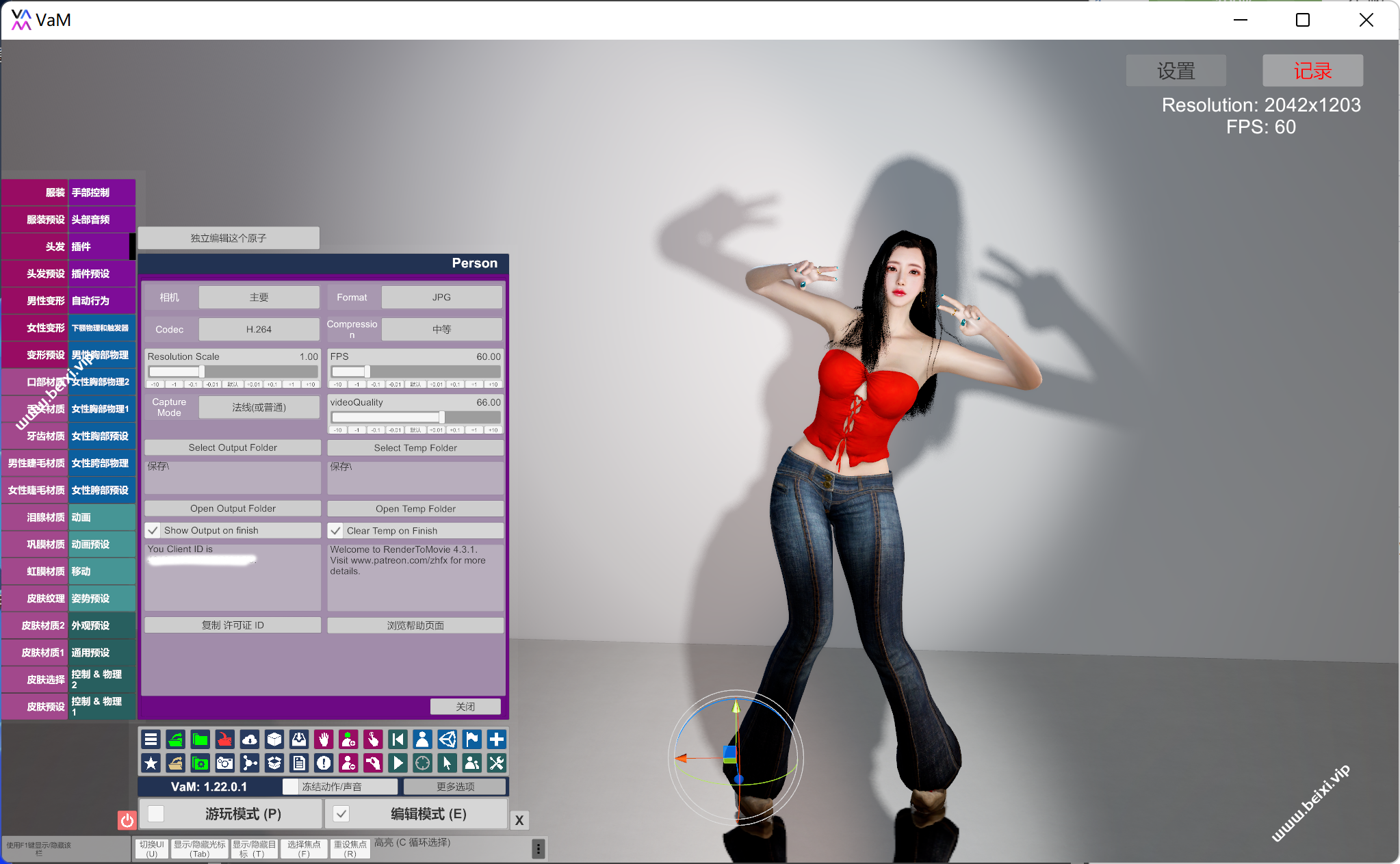The image size is (1400, 864).
Task: Click the white cube package icon
Action: (x=274, y=739)
